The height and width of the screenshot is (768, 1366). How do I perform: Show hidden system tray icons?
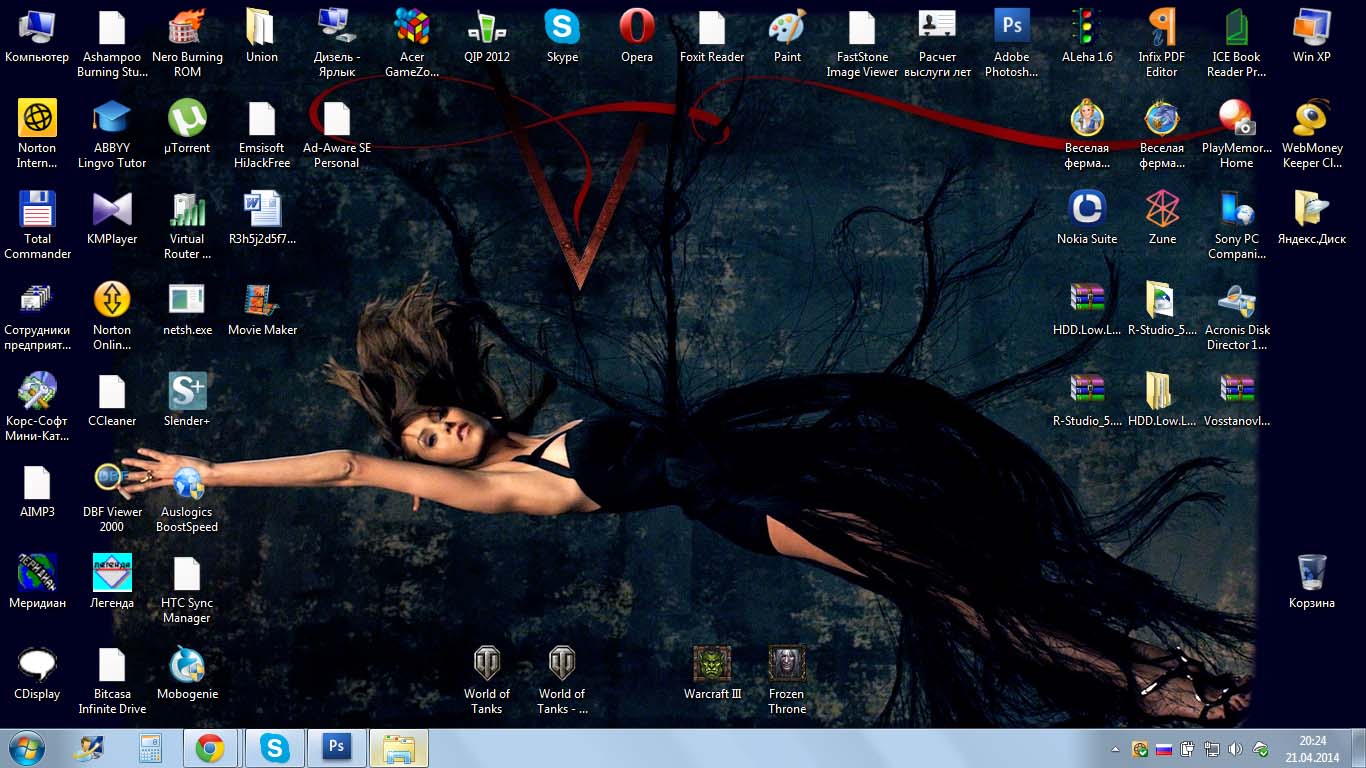click(1116, 749)
